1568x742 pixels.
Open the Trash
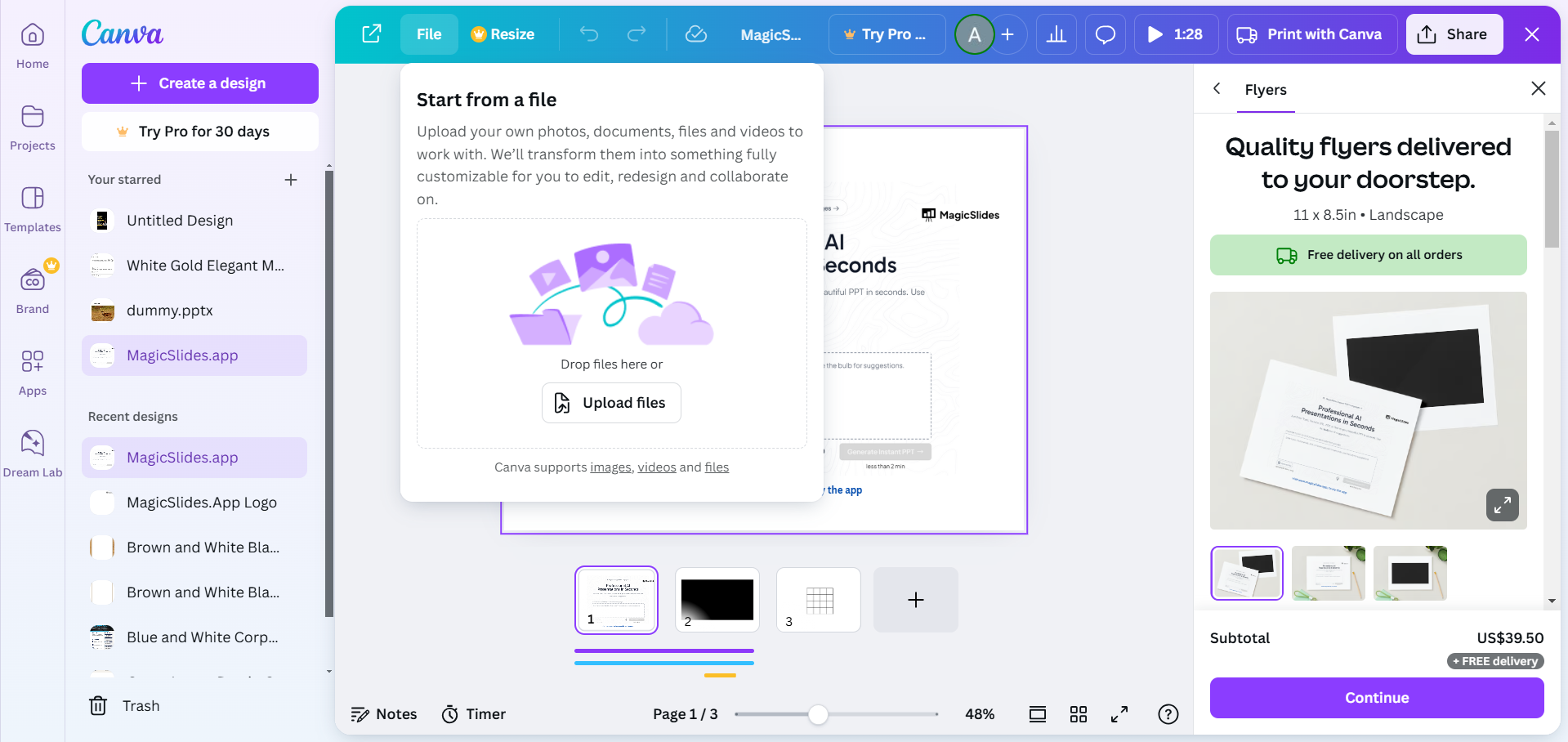point(124,706)
